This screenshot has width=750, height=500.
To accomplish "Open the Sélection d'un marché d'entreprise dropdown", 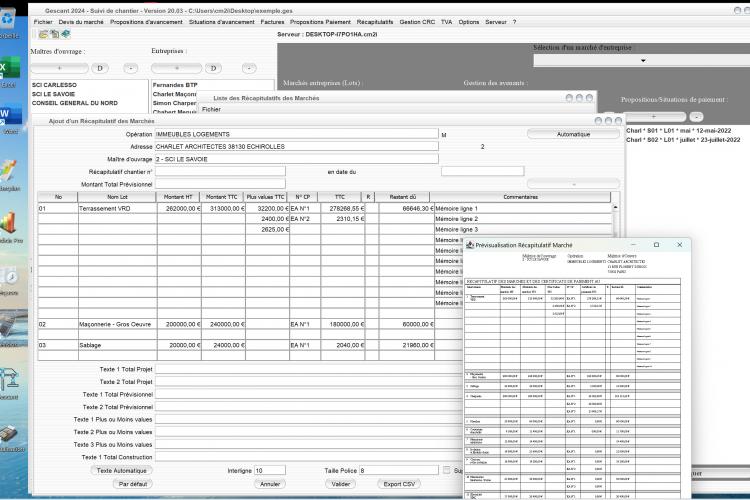I will (x=642, y=60).
